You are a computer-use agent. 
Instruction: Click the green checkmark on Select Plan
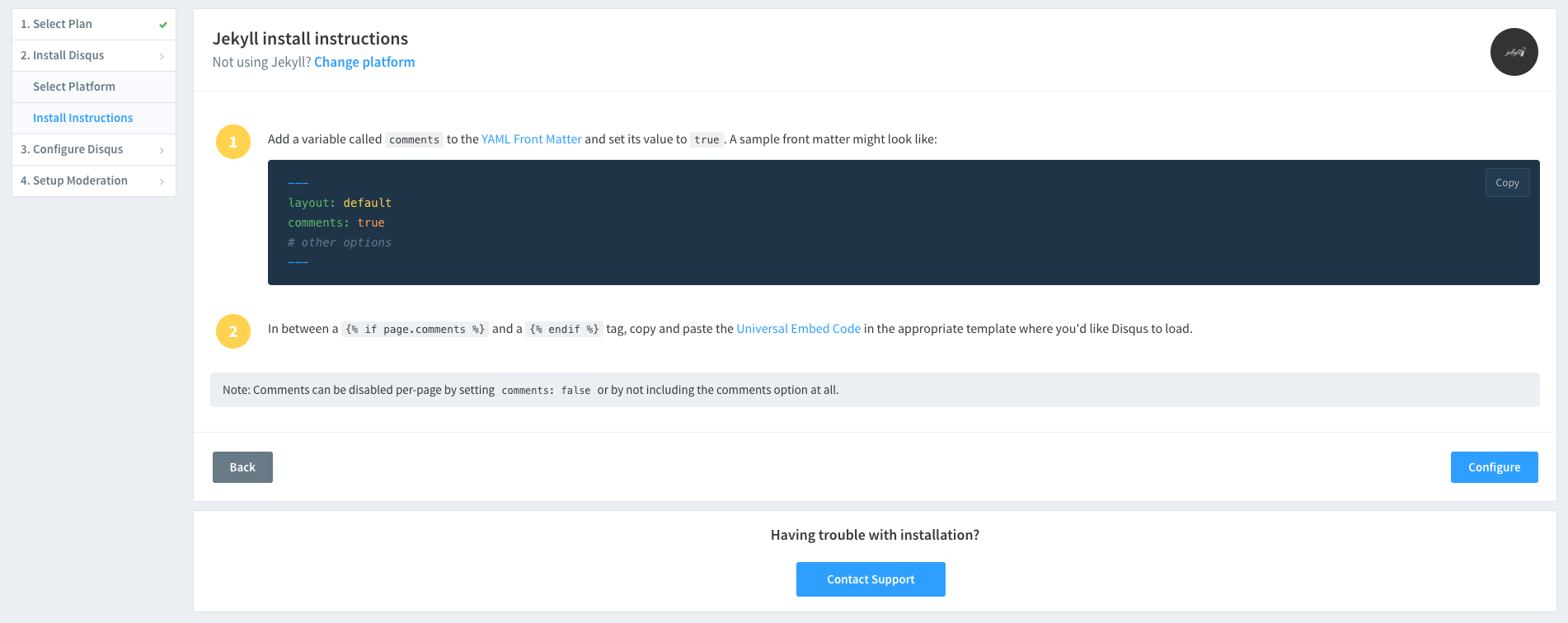coord(162,24)
